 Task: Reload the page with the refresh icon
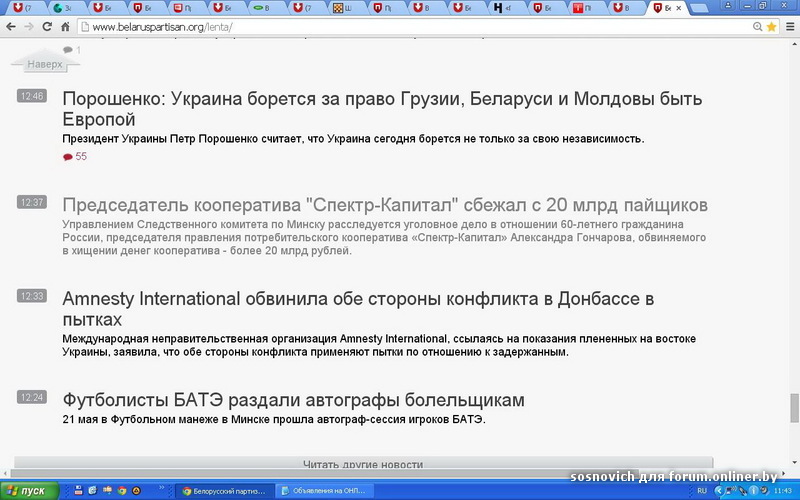pyautogui.click(x=48, y=27)
